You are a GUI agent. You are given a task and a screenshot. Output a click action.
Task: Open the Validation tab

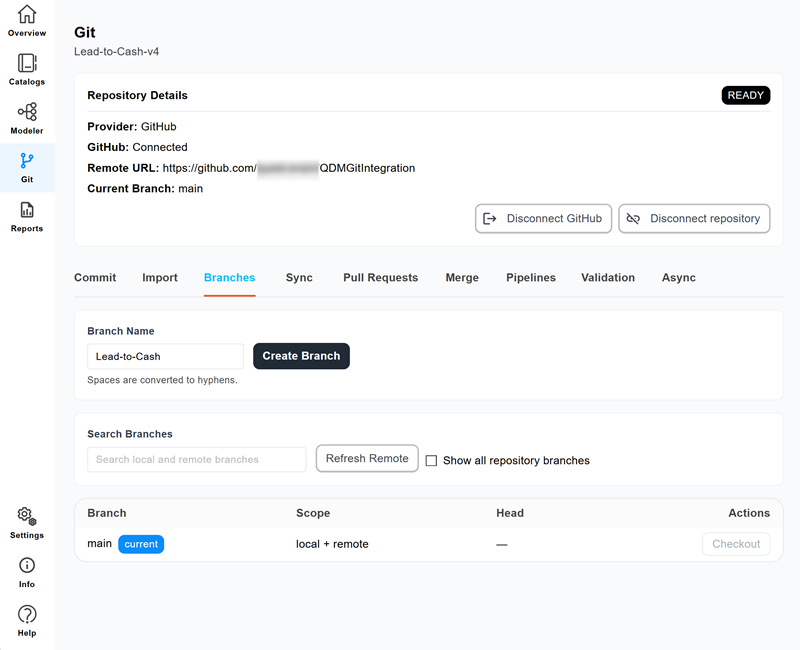[x=608, y=278]
